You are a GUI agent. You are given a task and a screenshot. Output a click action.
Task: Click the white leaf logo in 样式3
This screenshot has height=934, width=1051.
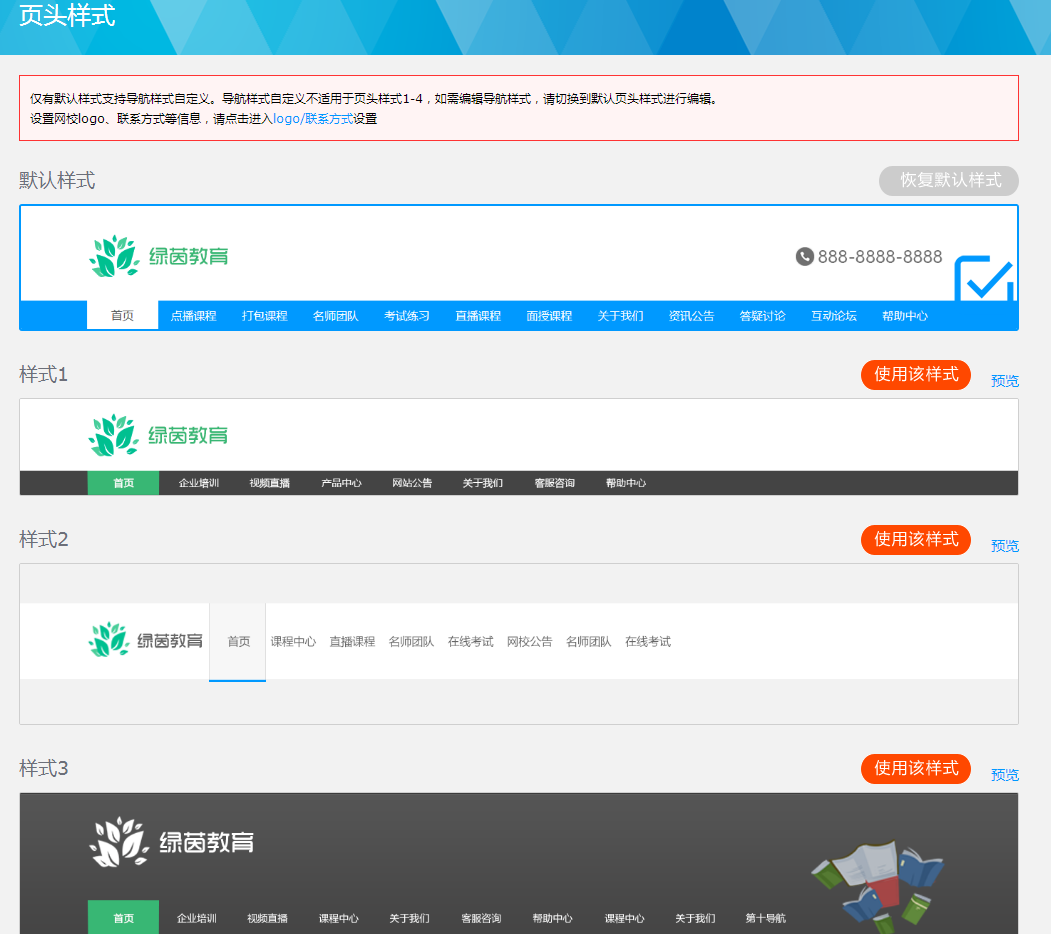coord(118,842)
